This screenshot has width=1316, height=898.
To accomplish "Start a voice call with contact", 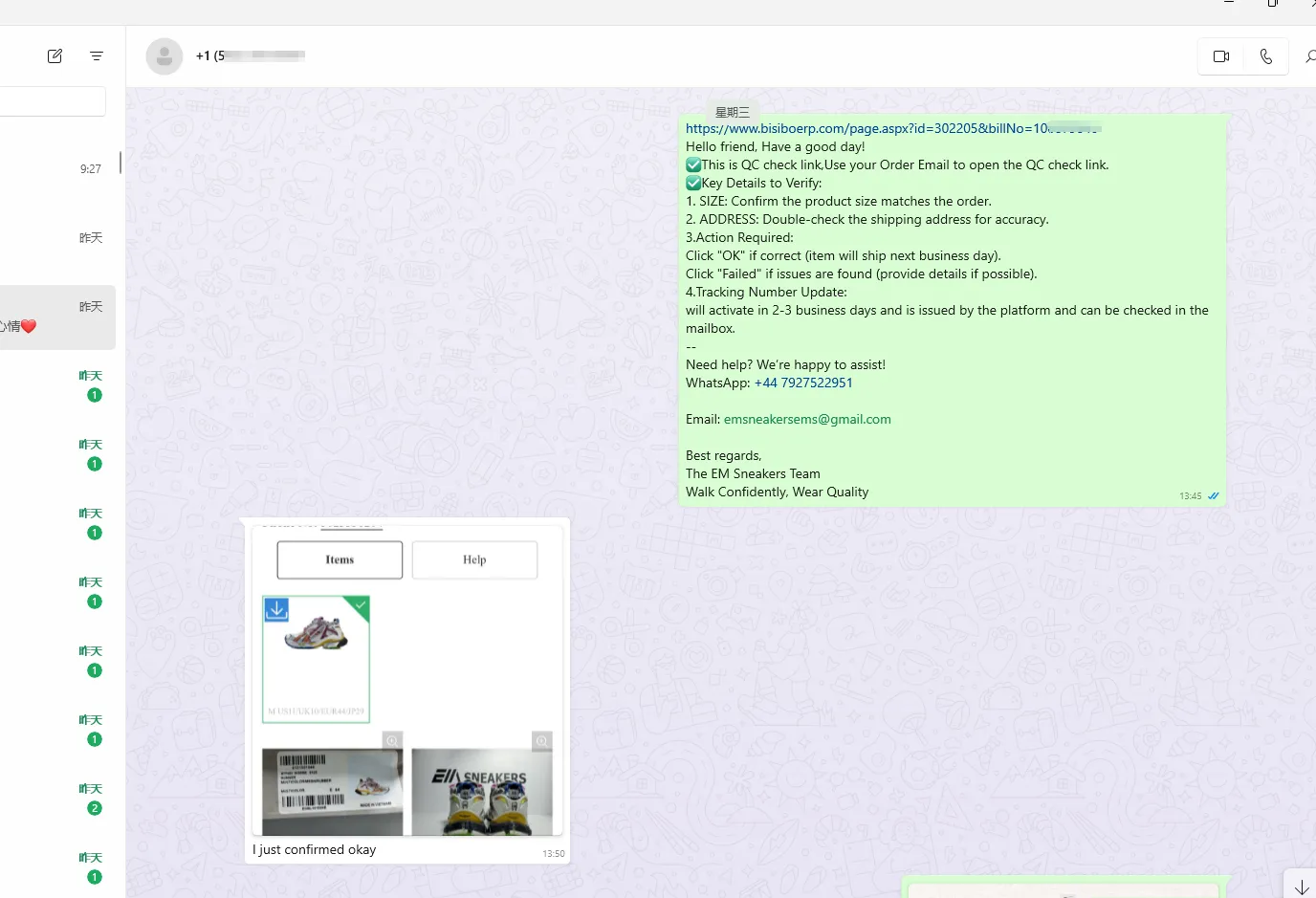I will [x=1265, y=56].
